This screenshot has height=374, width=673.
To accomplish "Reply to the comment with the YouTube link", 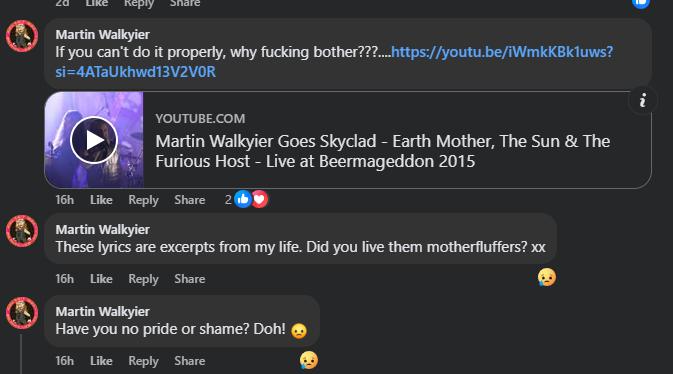I will 143,200.
